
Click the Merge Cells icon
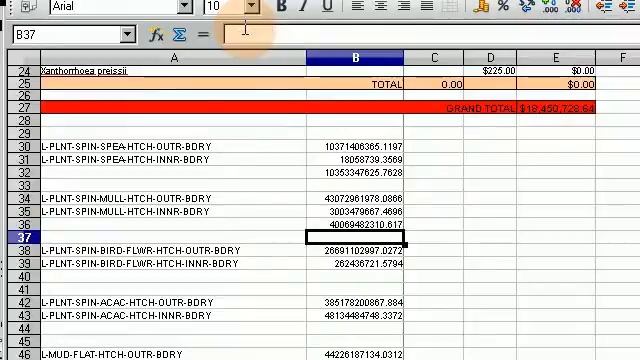[x=450, y=6]
